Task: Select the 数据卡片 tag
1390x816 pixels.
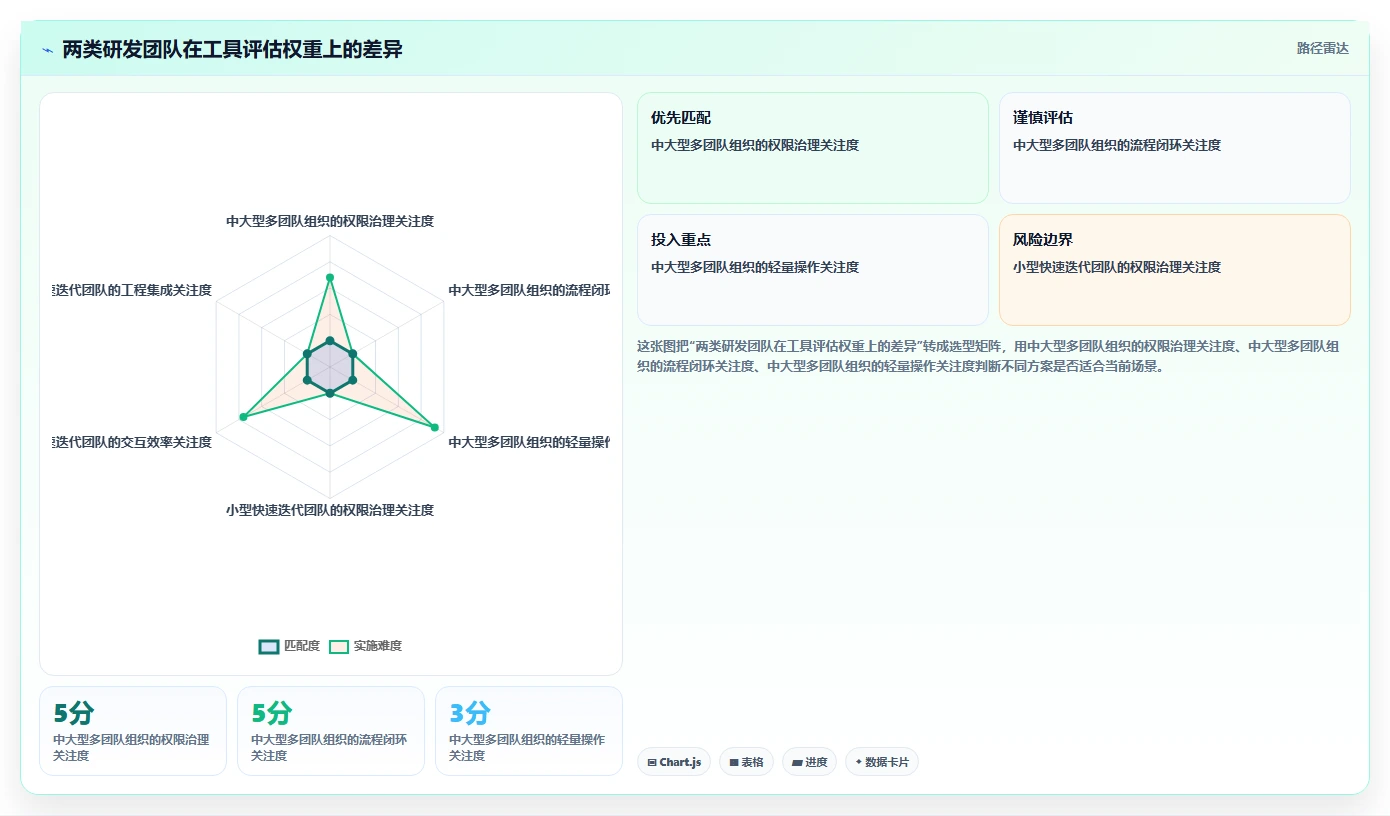Action: click(x=881, y=762)
